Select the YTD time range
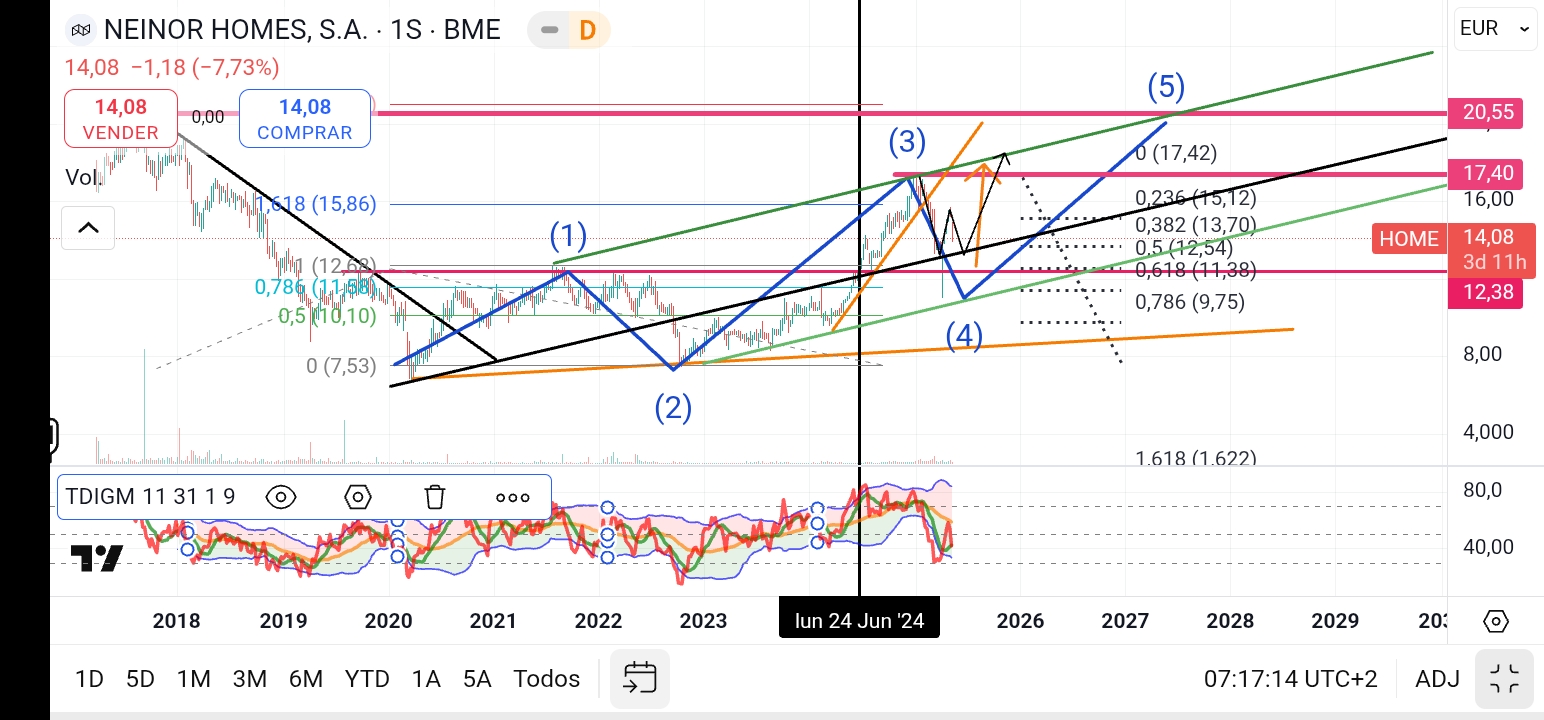The image size is (1544, 720). click(x=367, y=679)
